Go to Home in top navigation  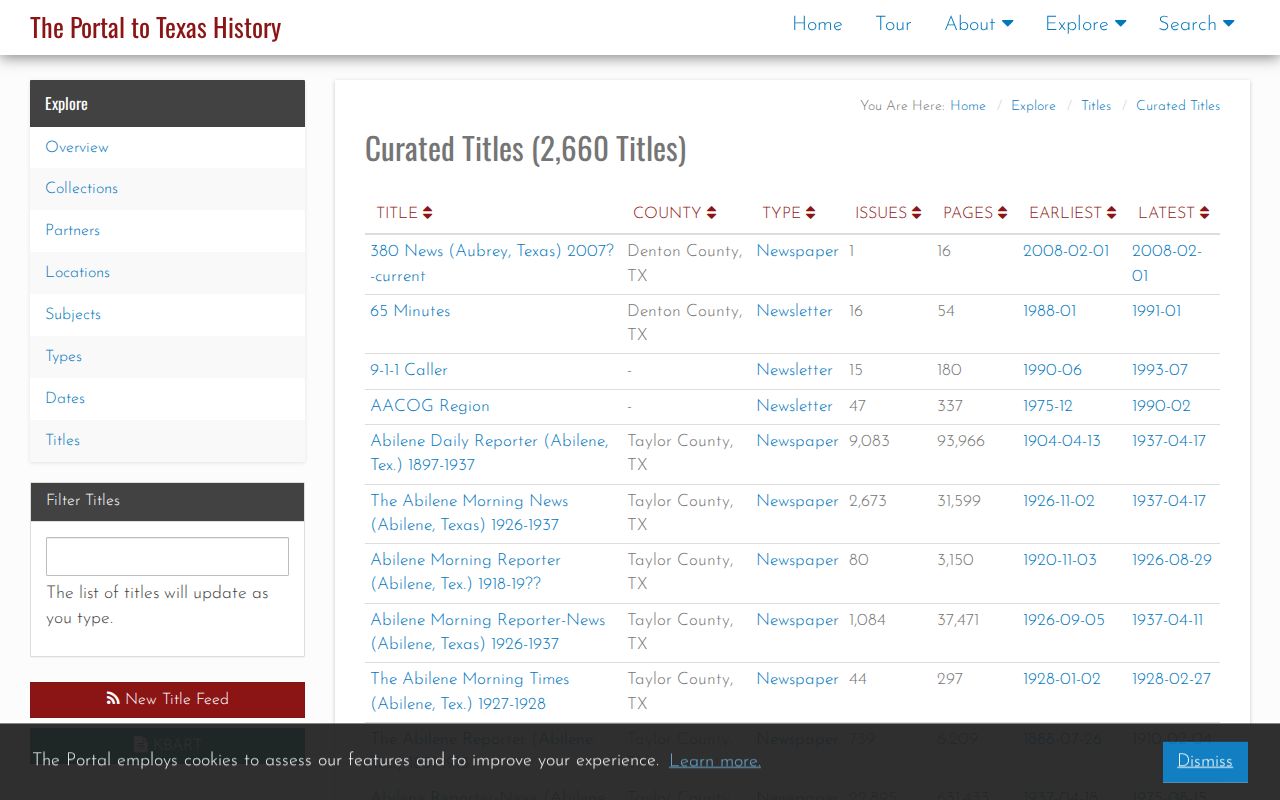817,24
